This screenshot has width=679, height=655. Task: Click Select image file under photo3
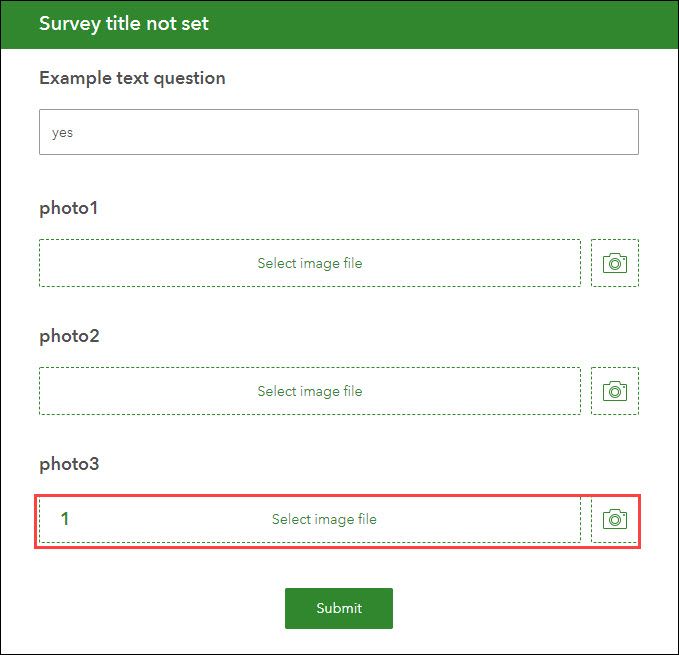pos(324,519)
